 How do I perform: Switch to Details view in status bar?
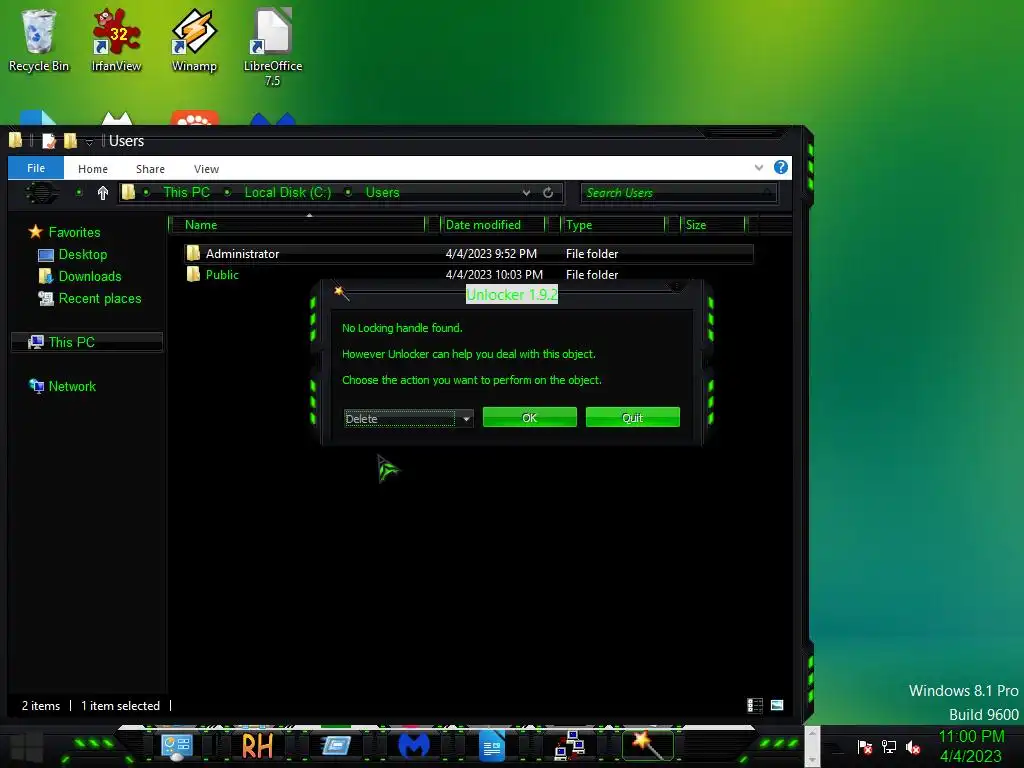(x=755, y=705)
